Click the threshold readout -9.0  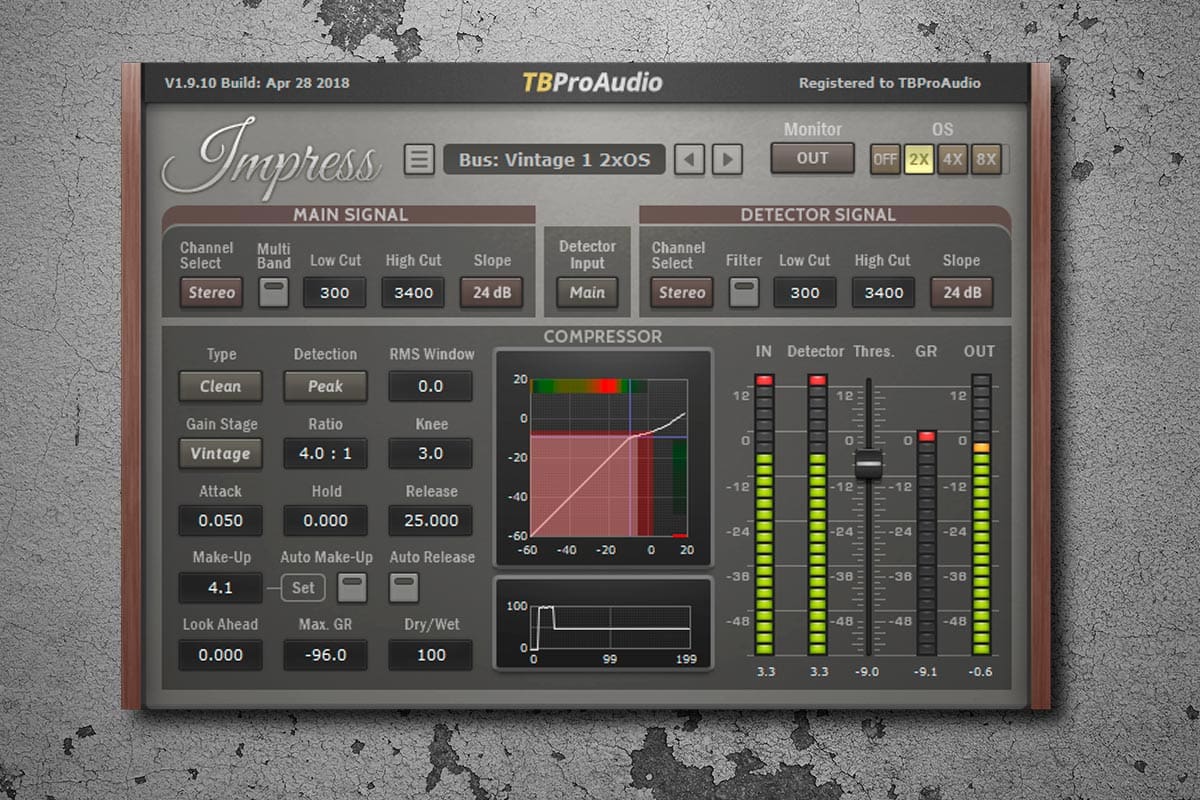coord(868,672)
